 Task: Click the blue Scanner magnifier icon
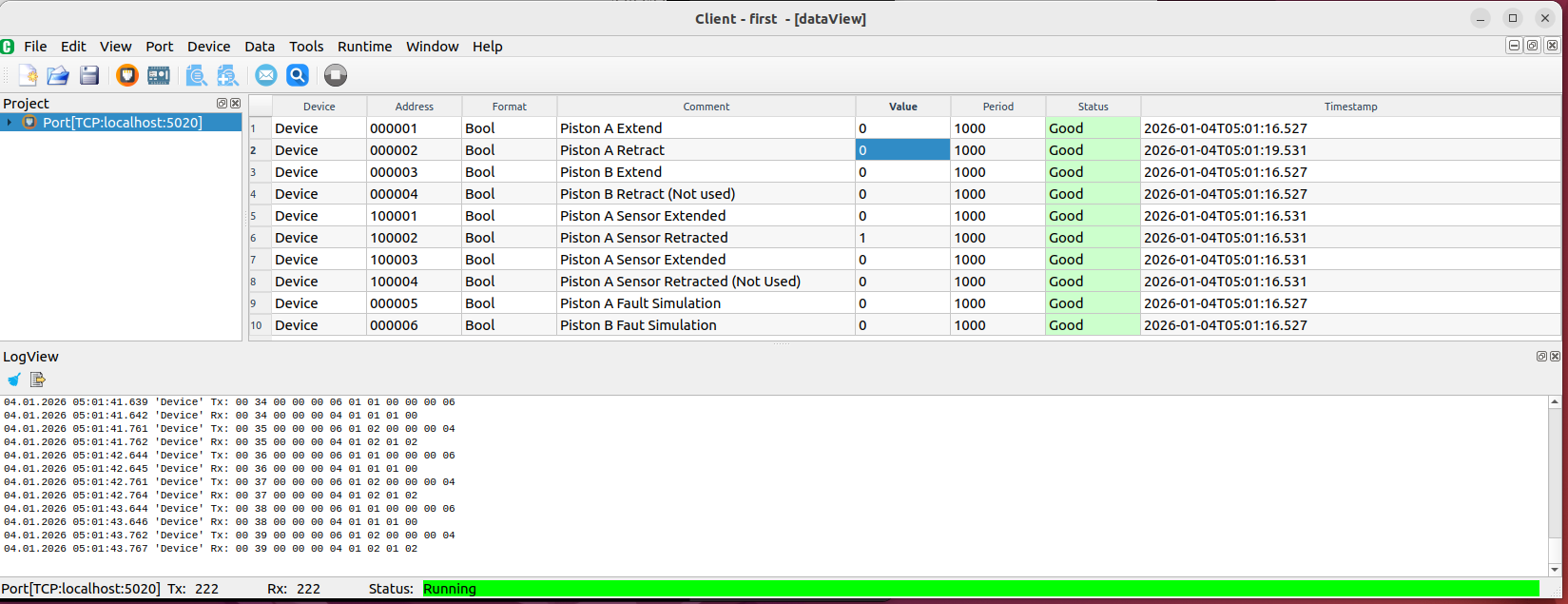tap(298, 75)
